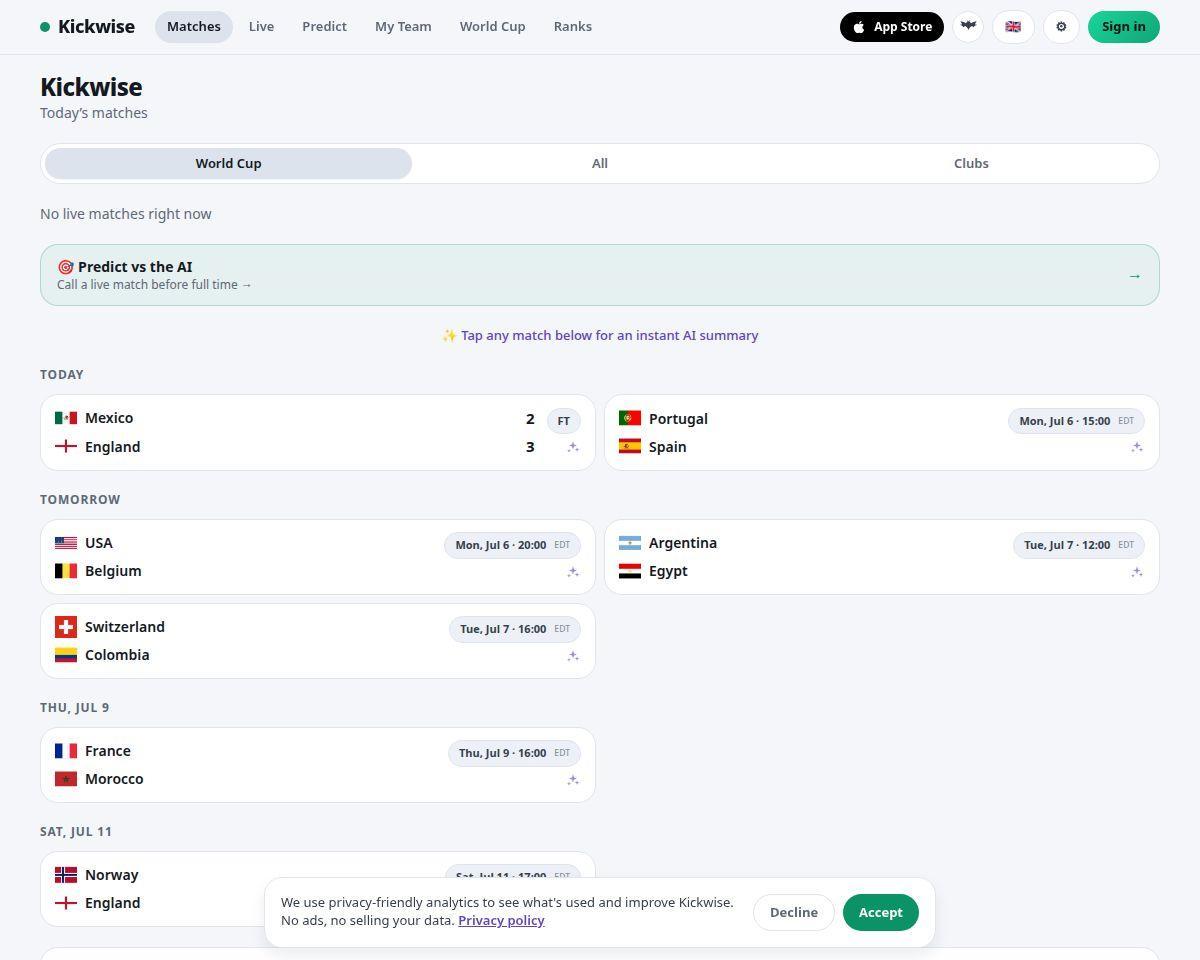Click the Switzerland flag icon
This screenshot has width=1200, height=960.
[x=66, y=627]
